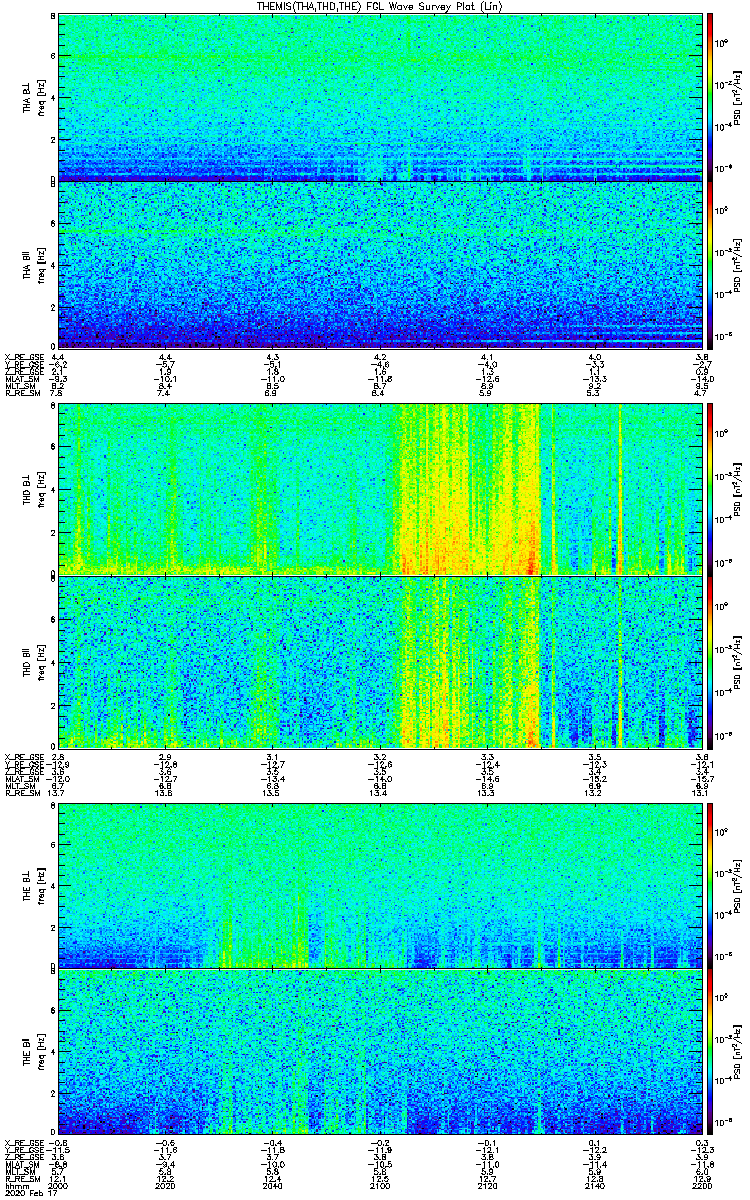Click the 2120 time tick label
The image size is (750, 1200).
pyautogui.click(x=487, y=1187)
